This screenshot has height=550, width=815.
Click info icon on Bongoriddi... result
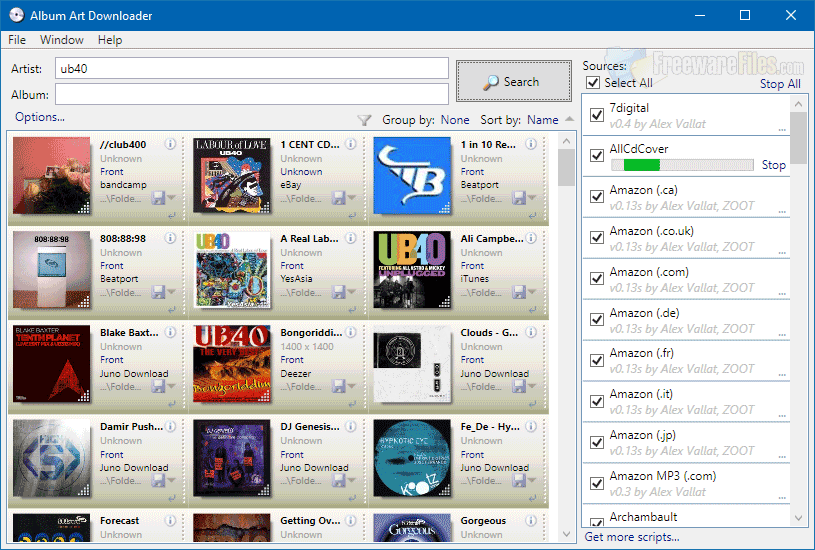(351, 332)
